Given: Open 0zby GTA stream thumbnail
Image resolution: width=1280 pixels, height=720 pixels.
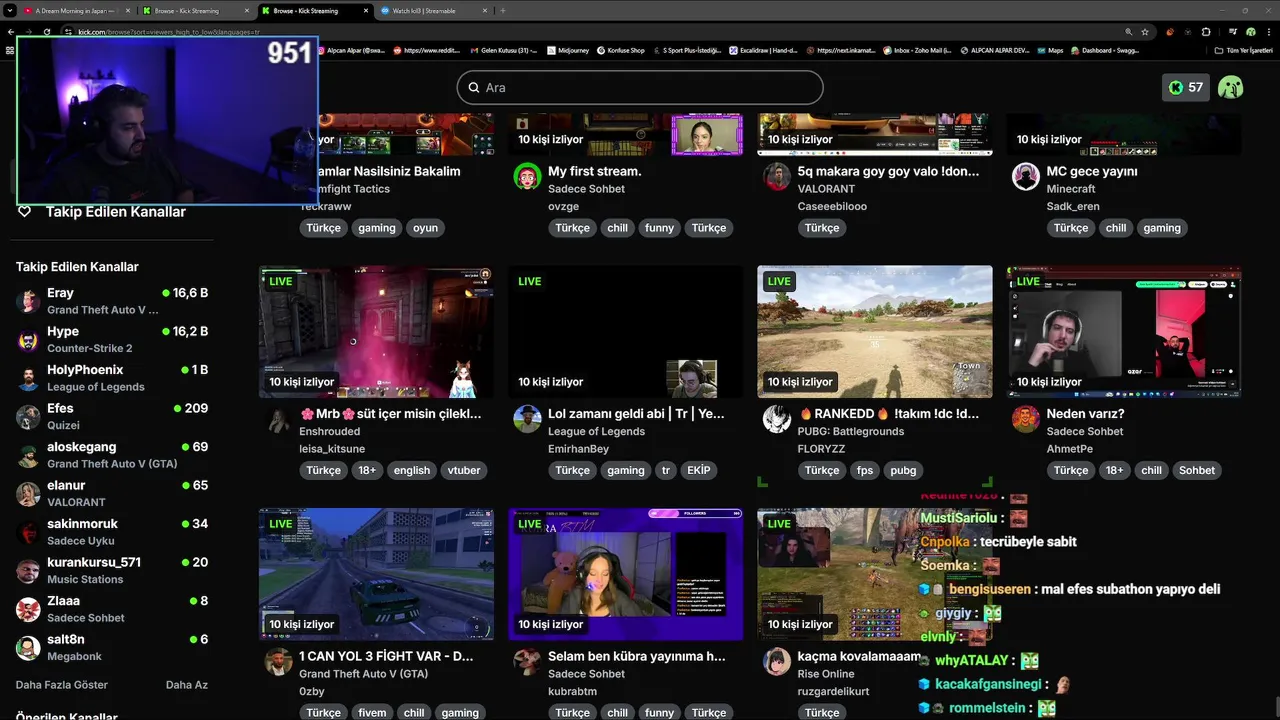Looking at the screenshot, I should pos(376,574).
